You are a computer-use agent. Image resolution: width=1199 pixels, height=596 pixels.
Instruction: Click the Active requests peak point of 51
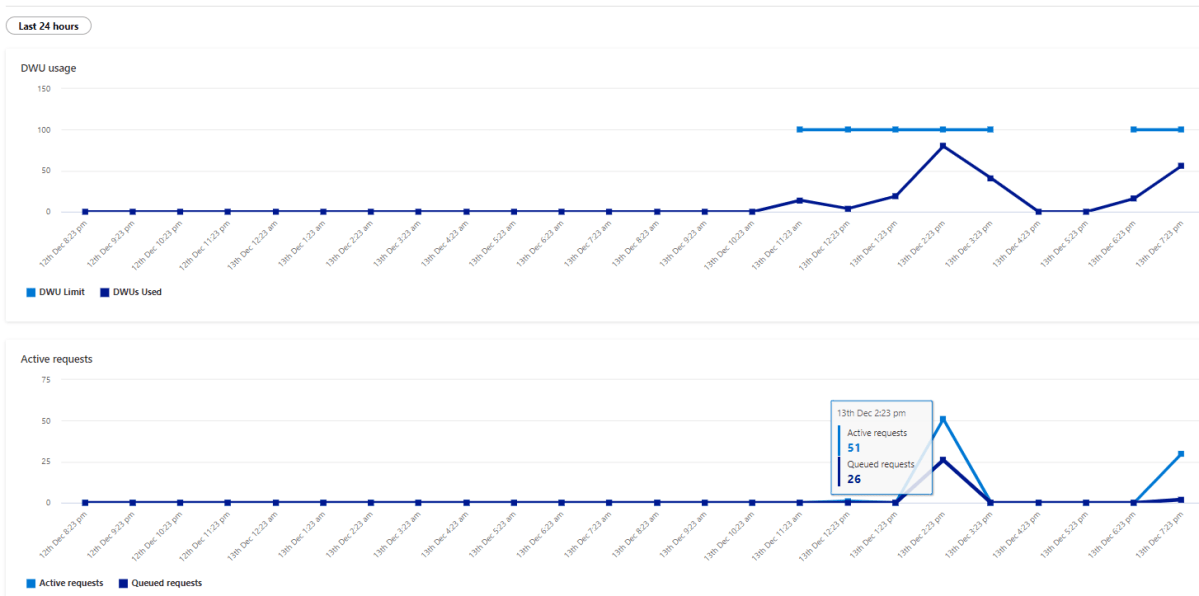click(943, 419)
